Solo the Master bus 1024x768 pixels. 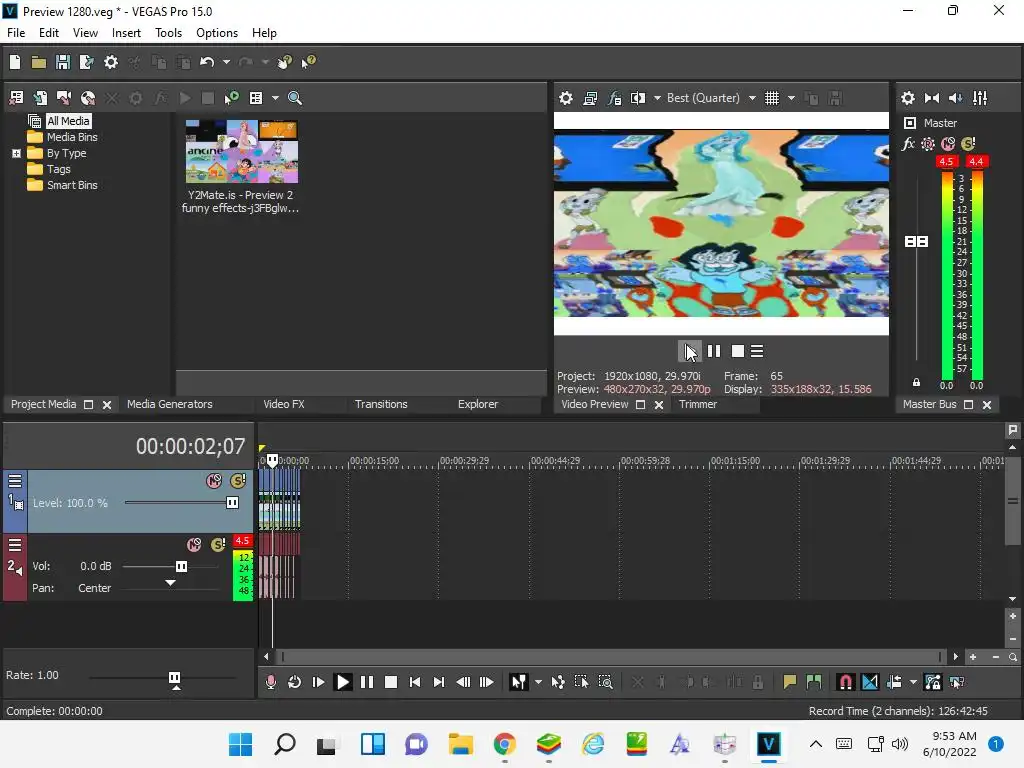pos(968,144)
